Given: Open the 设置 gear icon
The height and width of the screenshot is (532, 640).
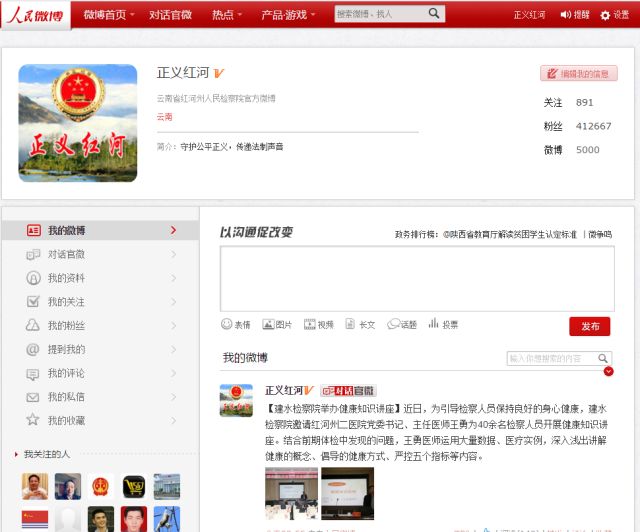Looking at the screenshot, I should 605,15.
